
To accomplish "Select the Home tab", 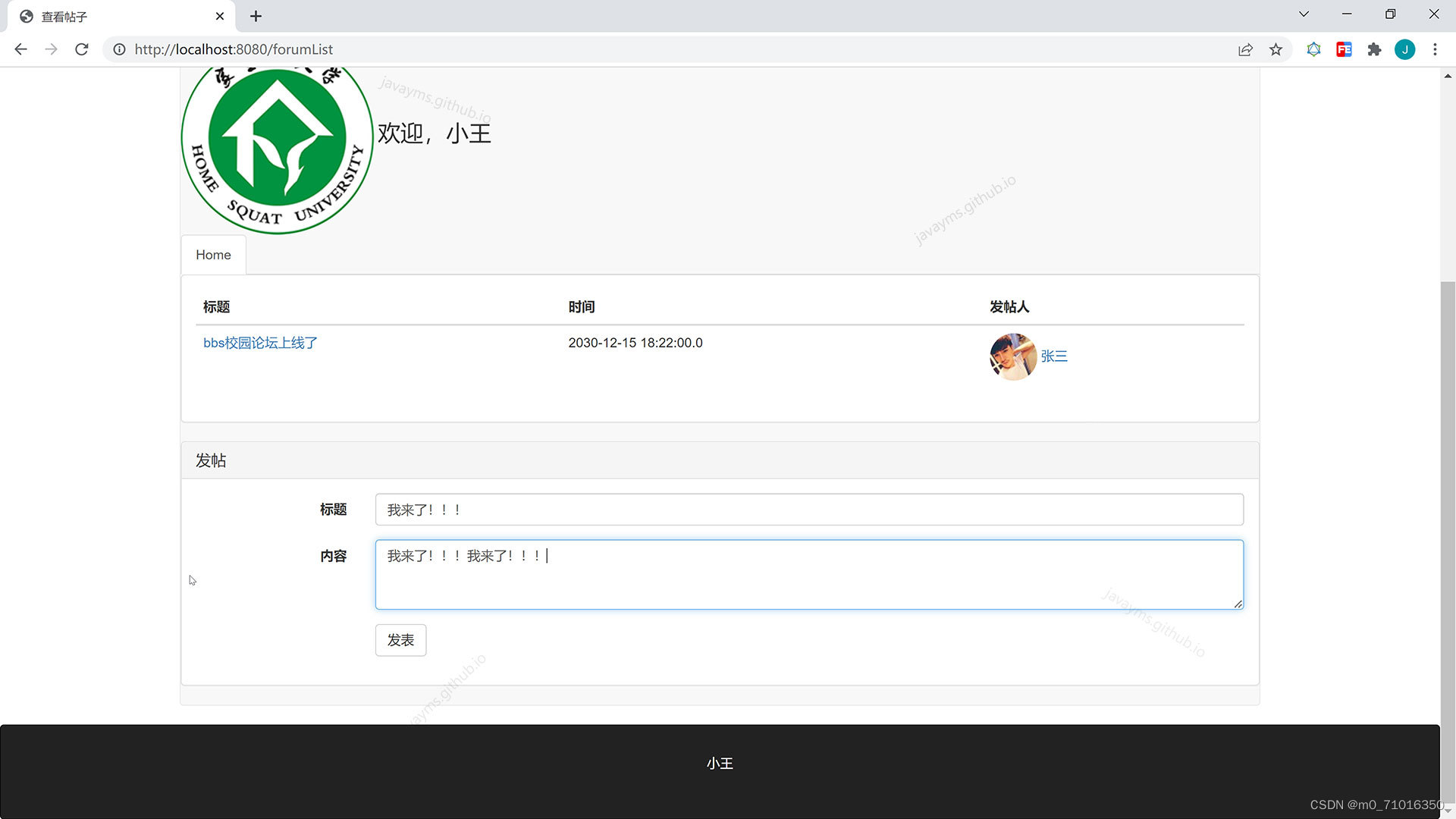I will tap(213, 255).
